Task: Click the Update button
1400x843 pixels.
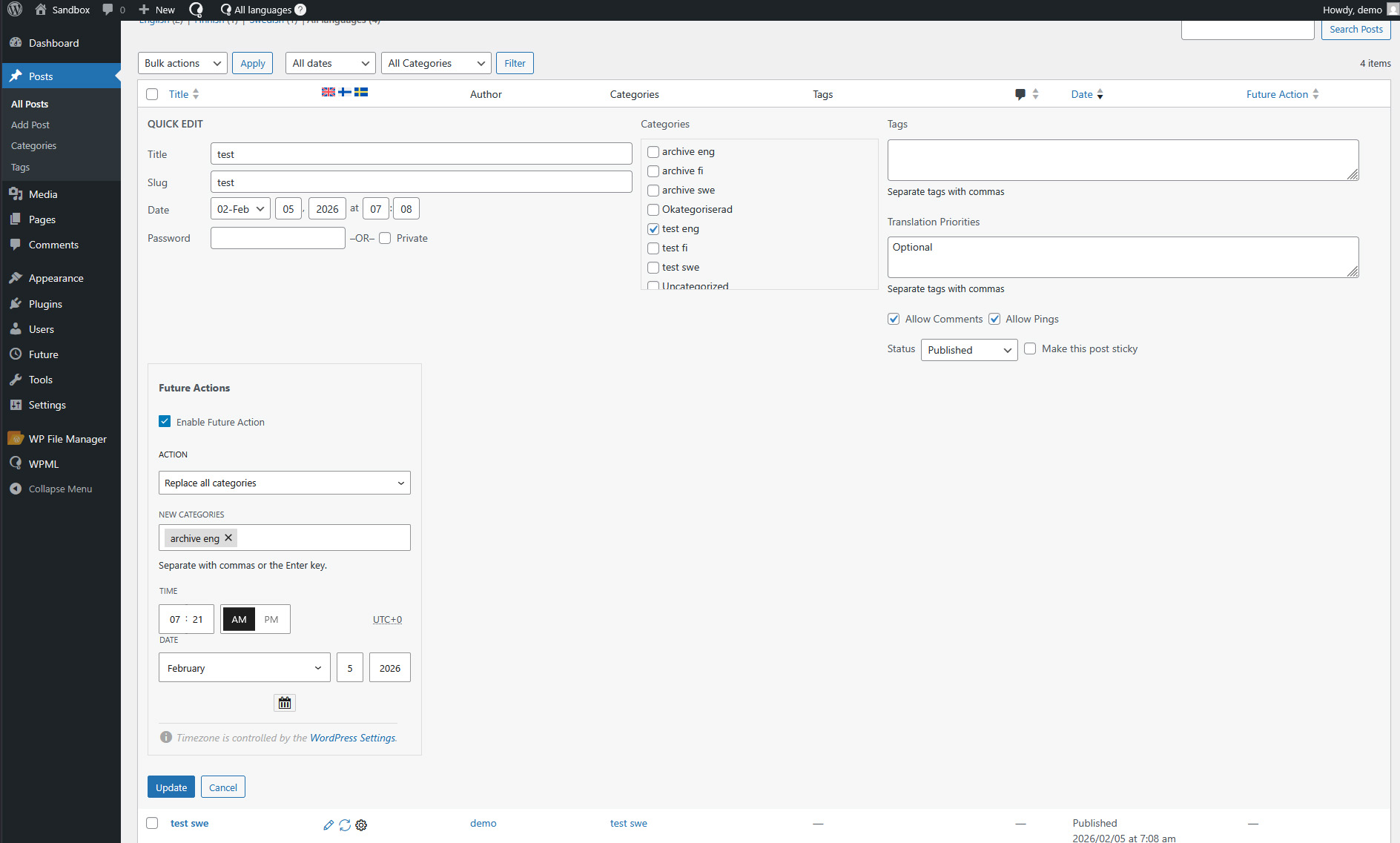Action: pos(171,787)
